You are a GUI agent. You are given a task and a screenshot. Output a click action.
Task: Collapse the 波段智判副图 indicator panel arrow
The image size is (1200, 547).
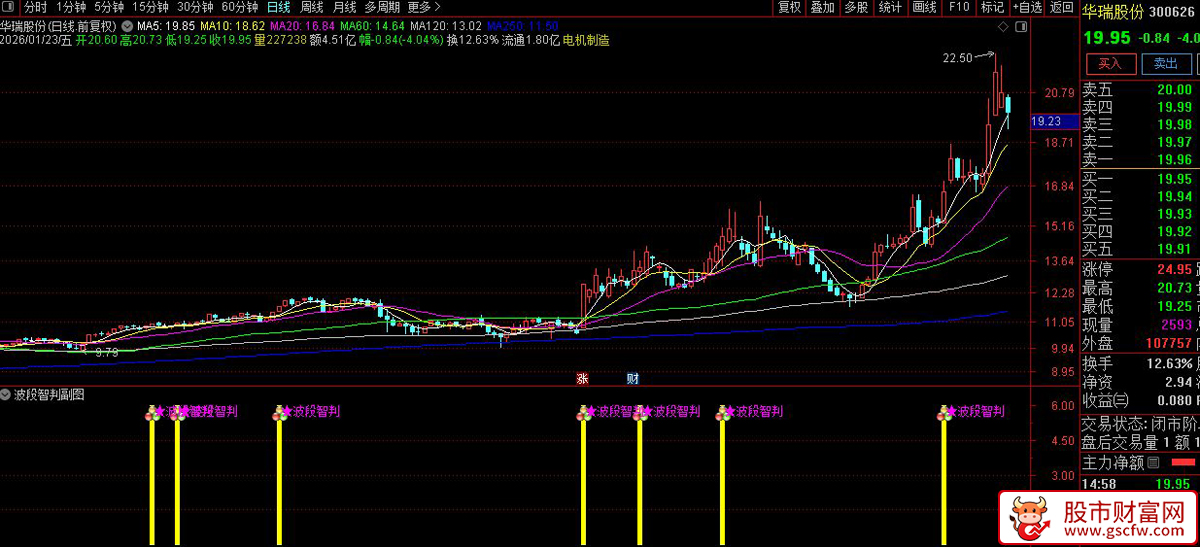coord(6,395)
